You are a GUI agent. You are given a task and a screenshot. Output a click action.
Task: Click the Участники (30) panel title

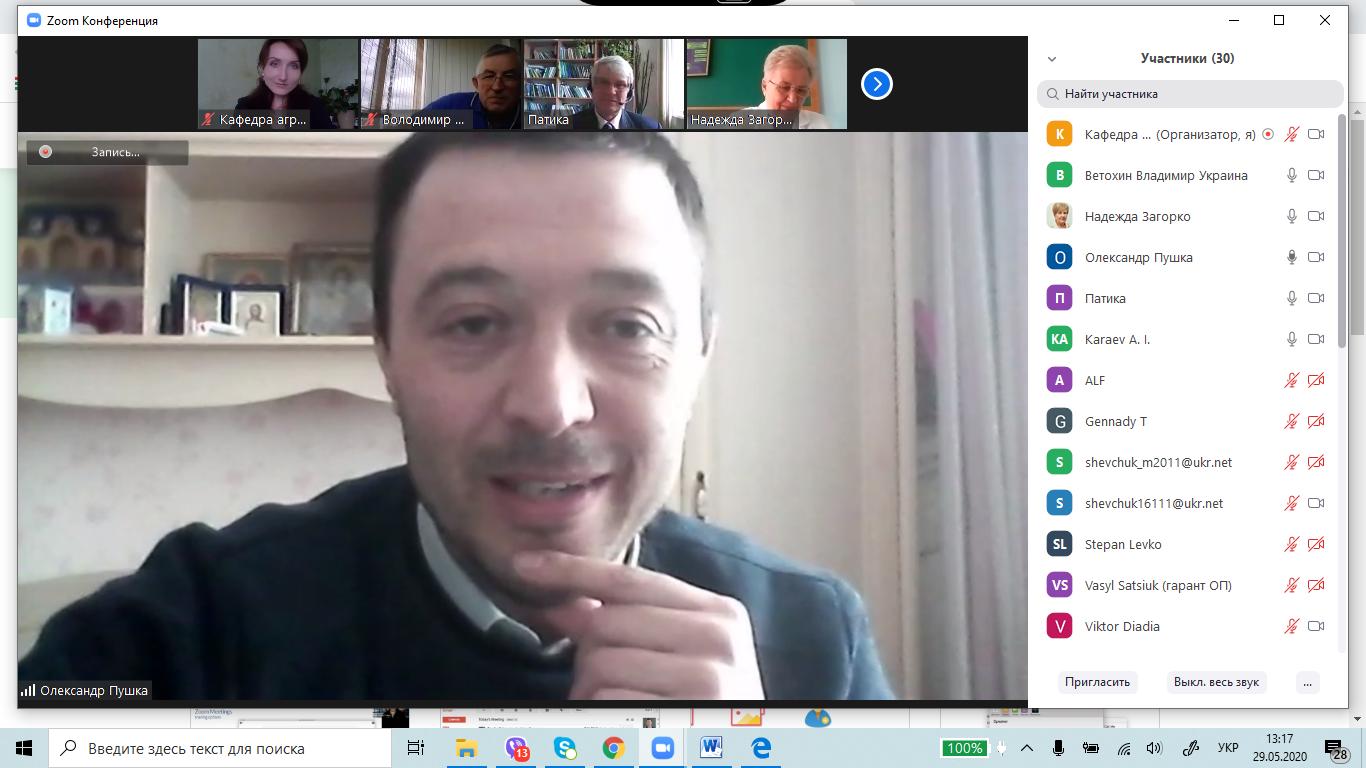(x=1187, y=59)
